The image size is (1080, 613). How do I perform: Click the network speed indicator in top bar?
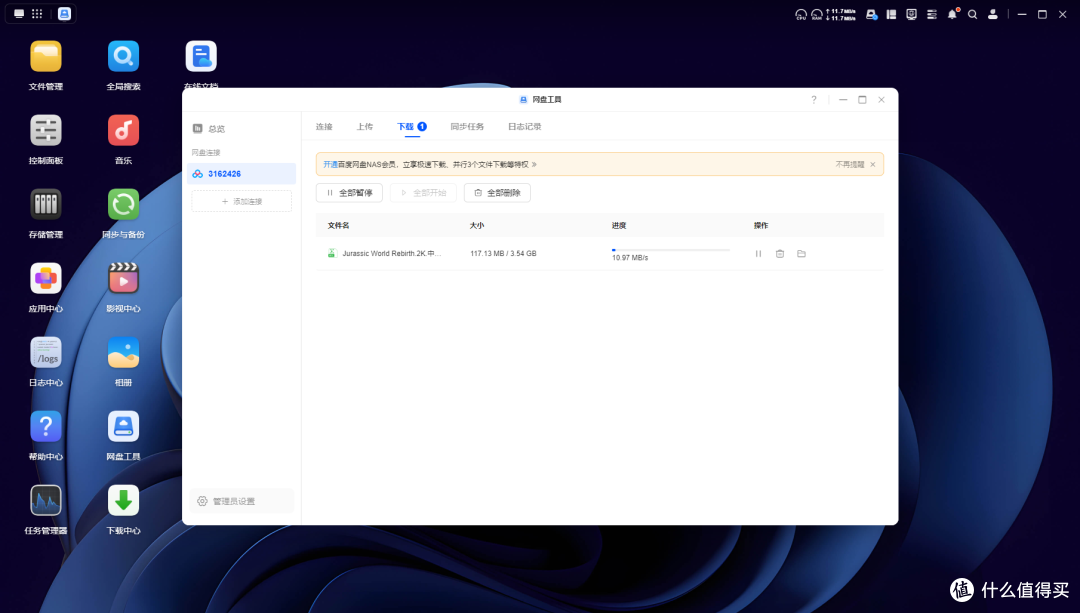[841, 14]
